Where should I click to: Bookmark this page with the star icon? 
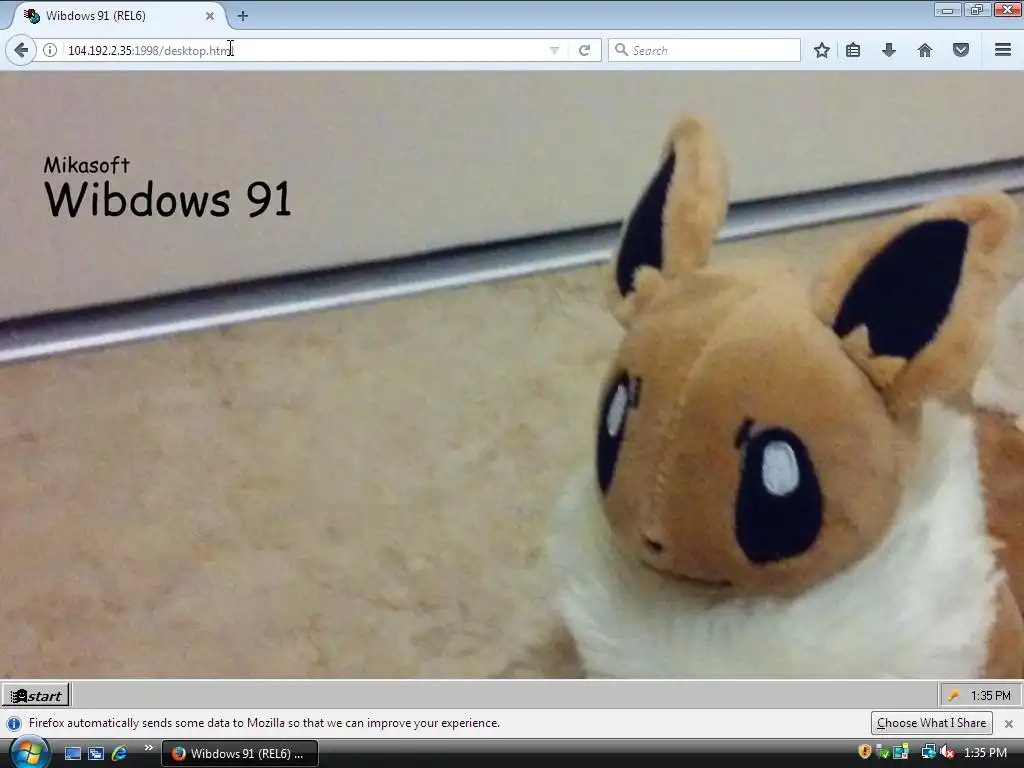(822, 50)
